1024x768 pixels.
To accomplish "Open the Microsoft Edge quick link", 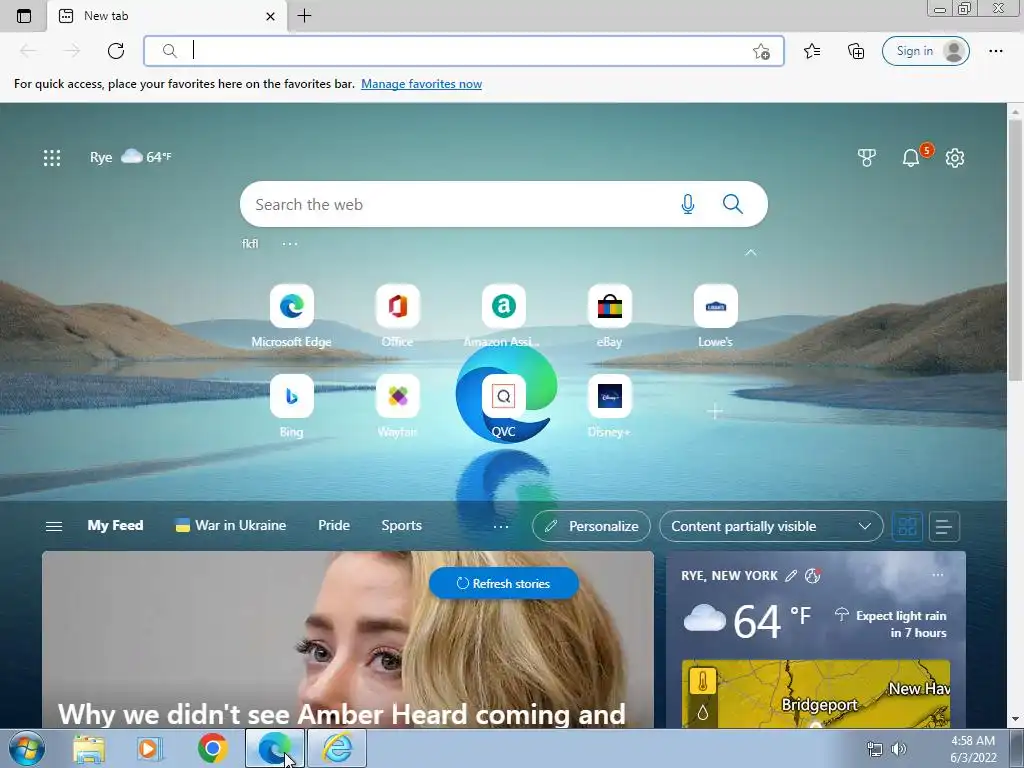I will coord(291,315).
